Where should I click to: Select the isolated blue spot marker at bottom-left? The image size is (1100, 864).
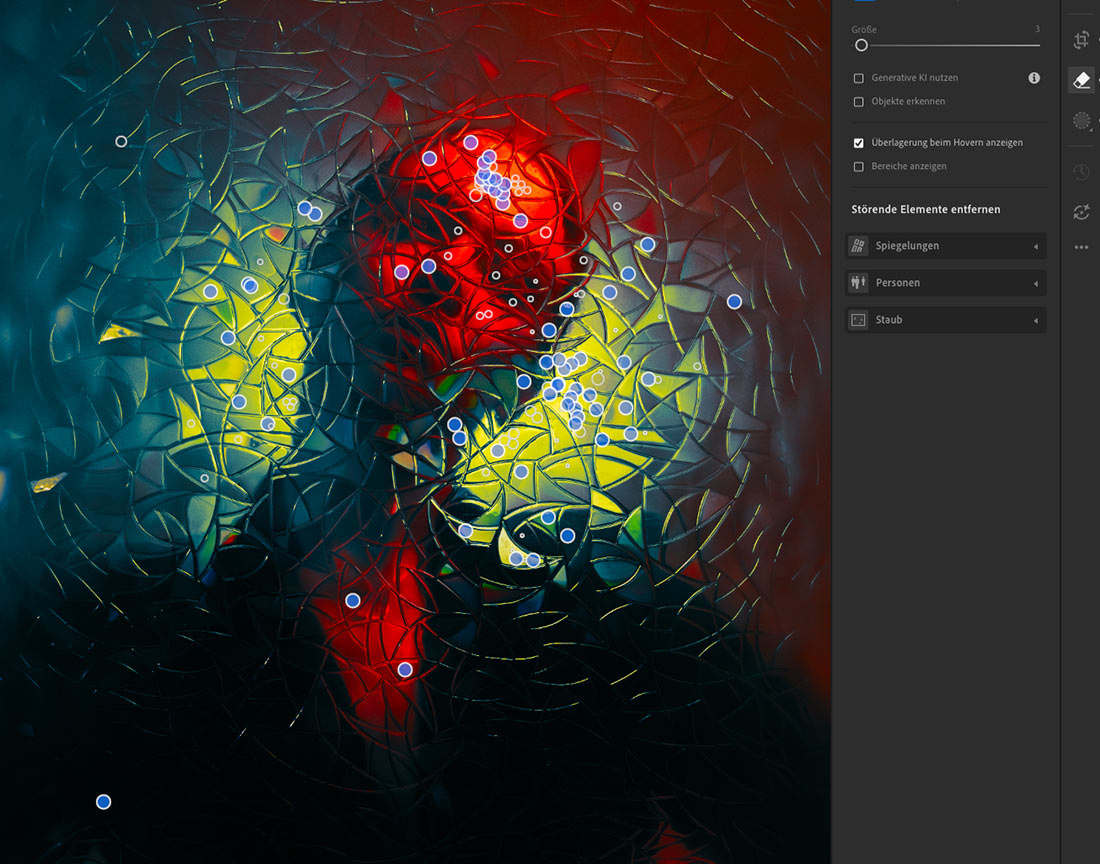click(103, 802)
